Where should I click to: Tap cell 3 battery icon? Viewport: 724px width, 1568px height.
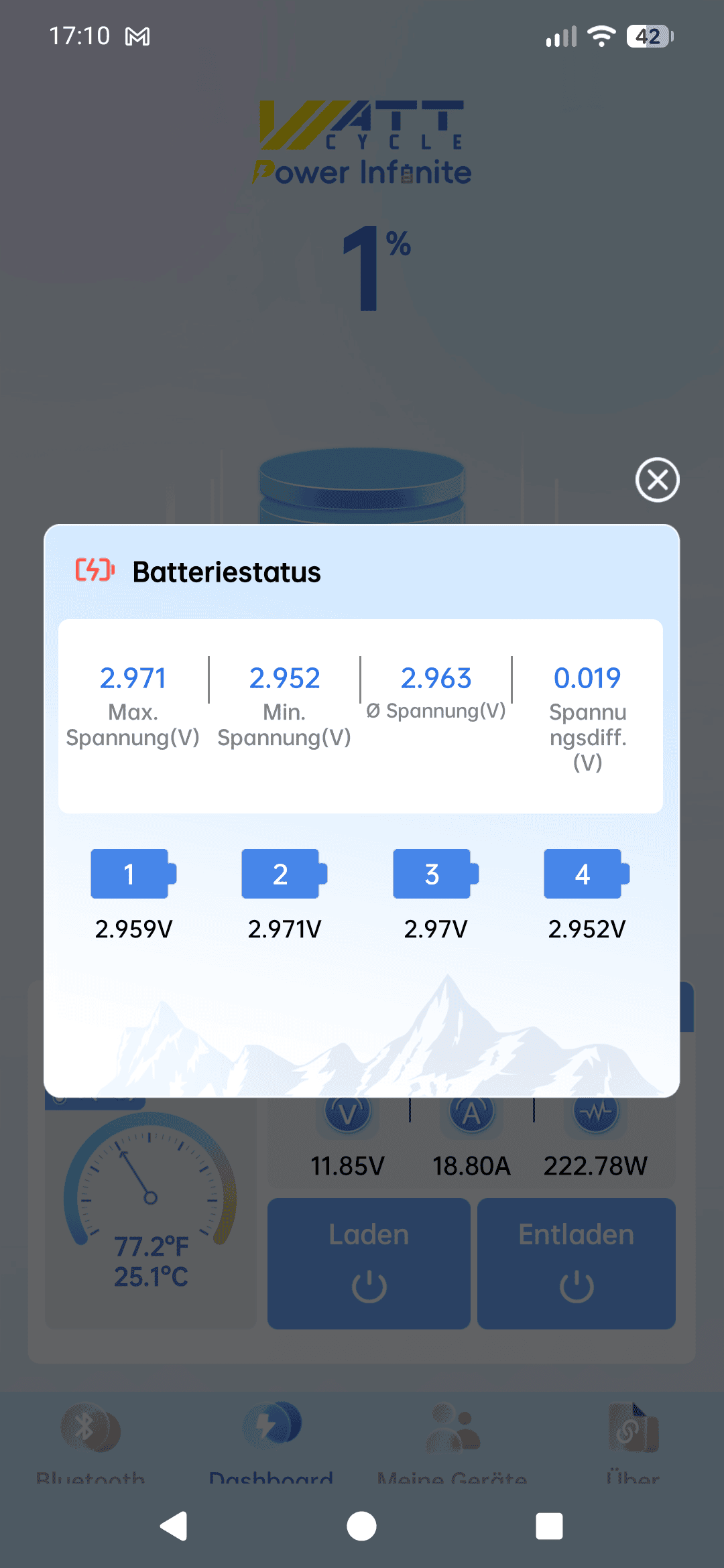[435, 874]
